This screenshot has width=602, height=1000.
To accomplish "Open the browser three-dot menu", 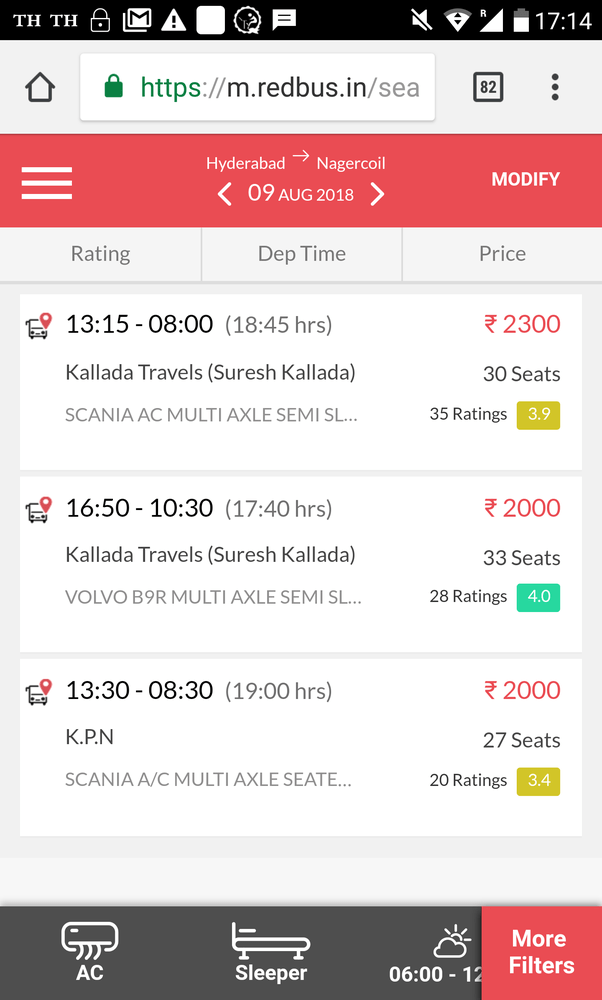I will [554, 87].
